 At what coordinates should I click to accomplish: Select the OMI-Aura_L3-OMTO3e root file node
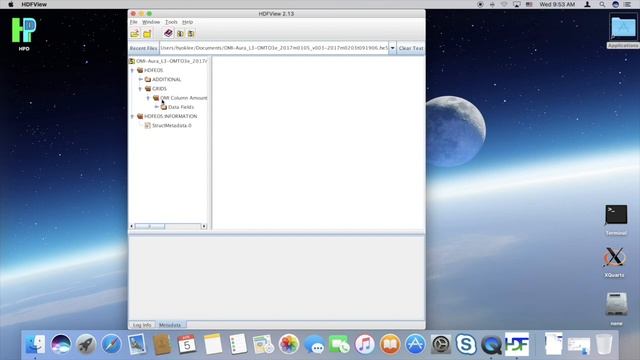pyautogui.click(x=171, y=61)
